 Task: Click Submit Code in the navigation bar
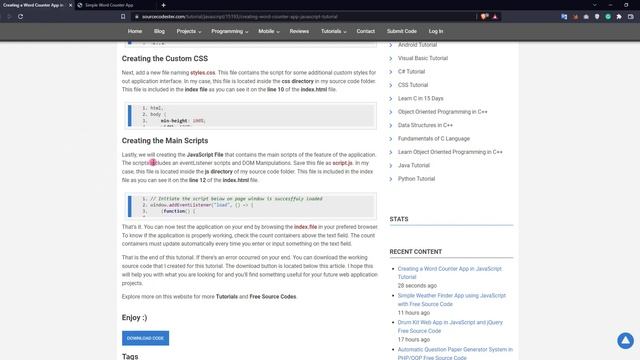[x=402, y=31]
